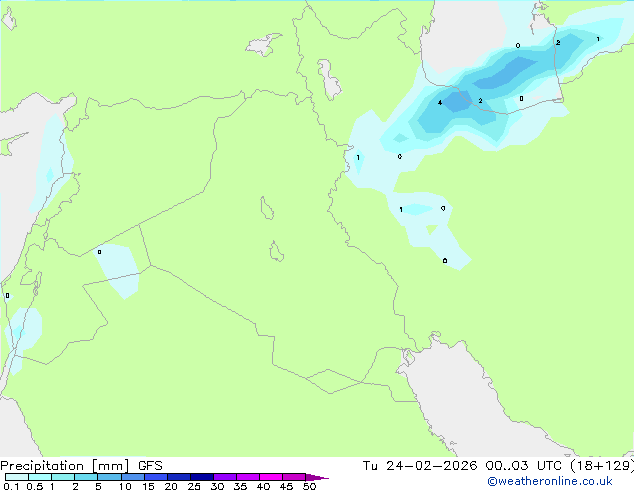Pick the 20–25 mm legend swatch

coord(178,477)
